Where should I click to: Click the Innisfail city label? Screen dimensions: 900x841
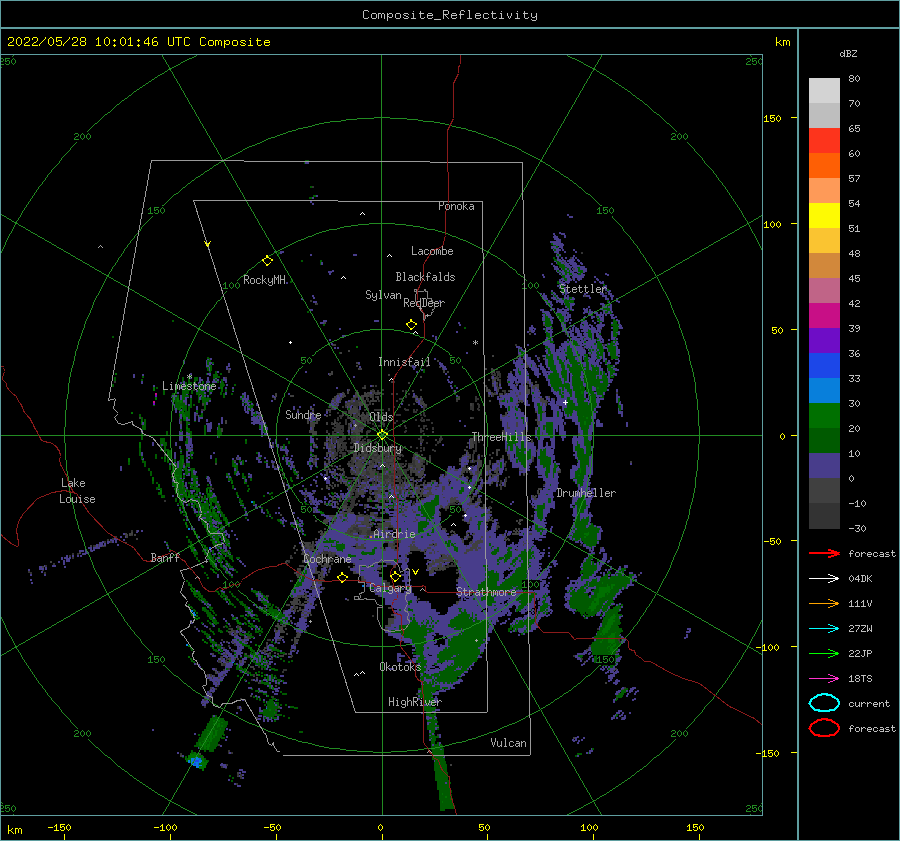(x=404, y=362)
